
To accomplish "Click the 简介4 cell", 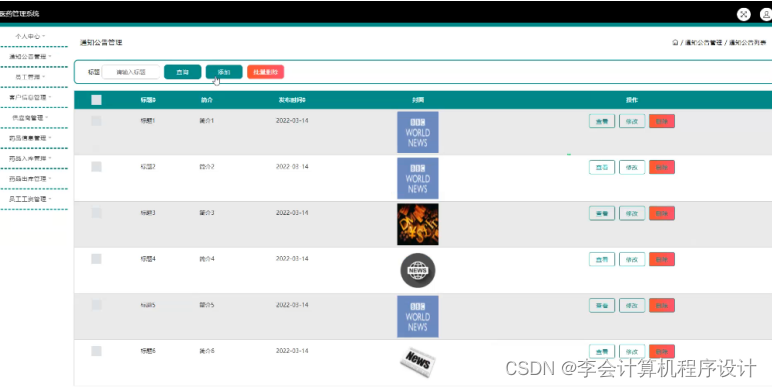I will coord(207,259).
